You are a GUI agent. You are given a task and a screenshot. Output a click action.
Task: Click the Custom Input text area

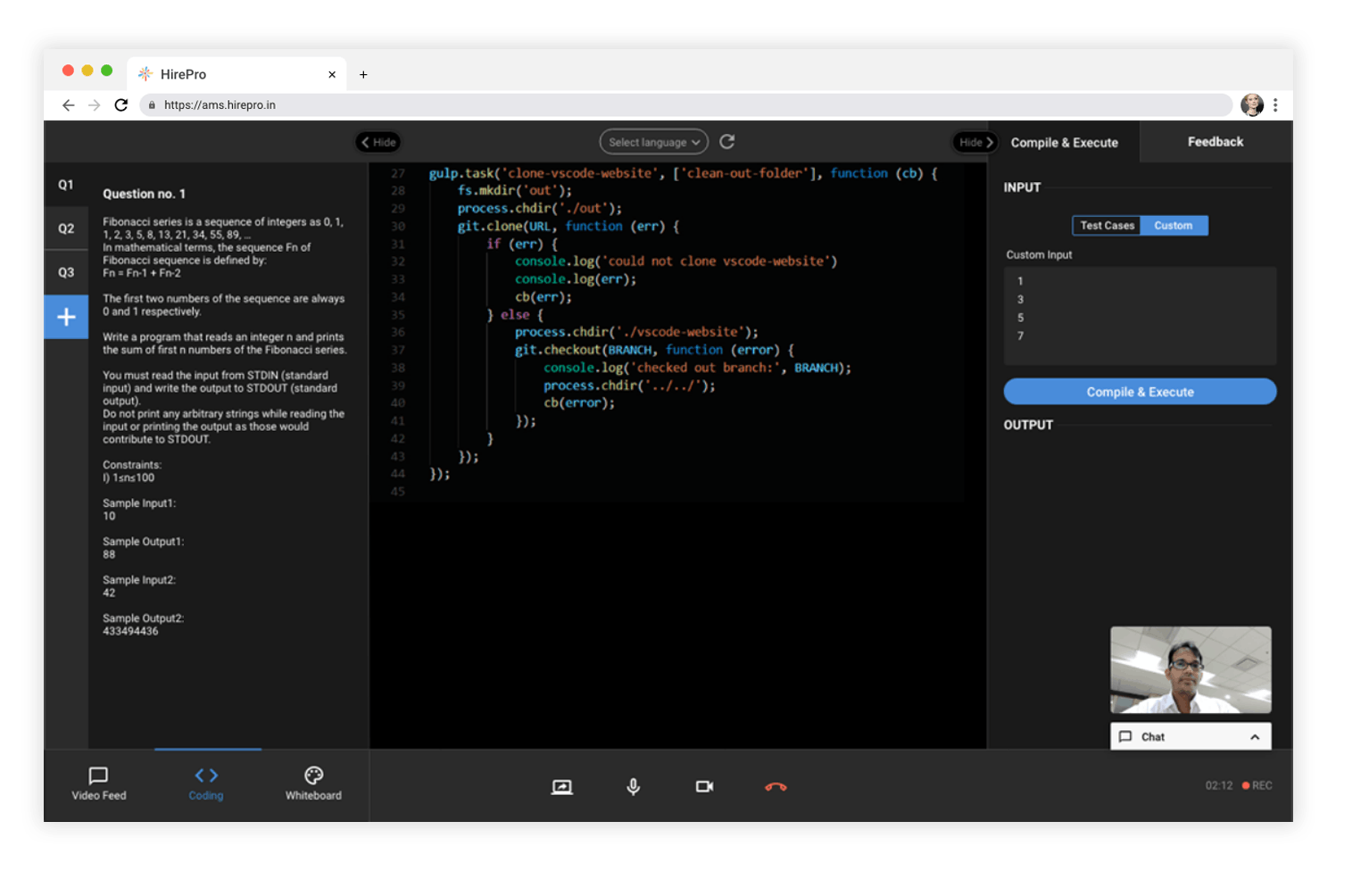(x=1140, y=315)
